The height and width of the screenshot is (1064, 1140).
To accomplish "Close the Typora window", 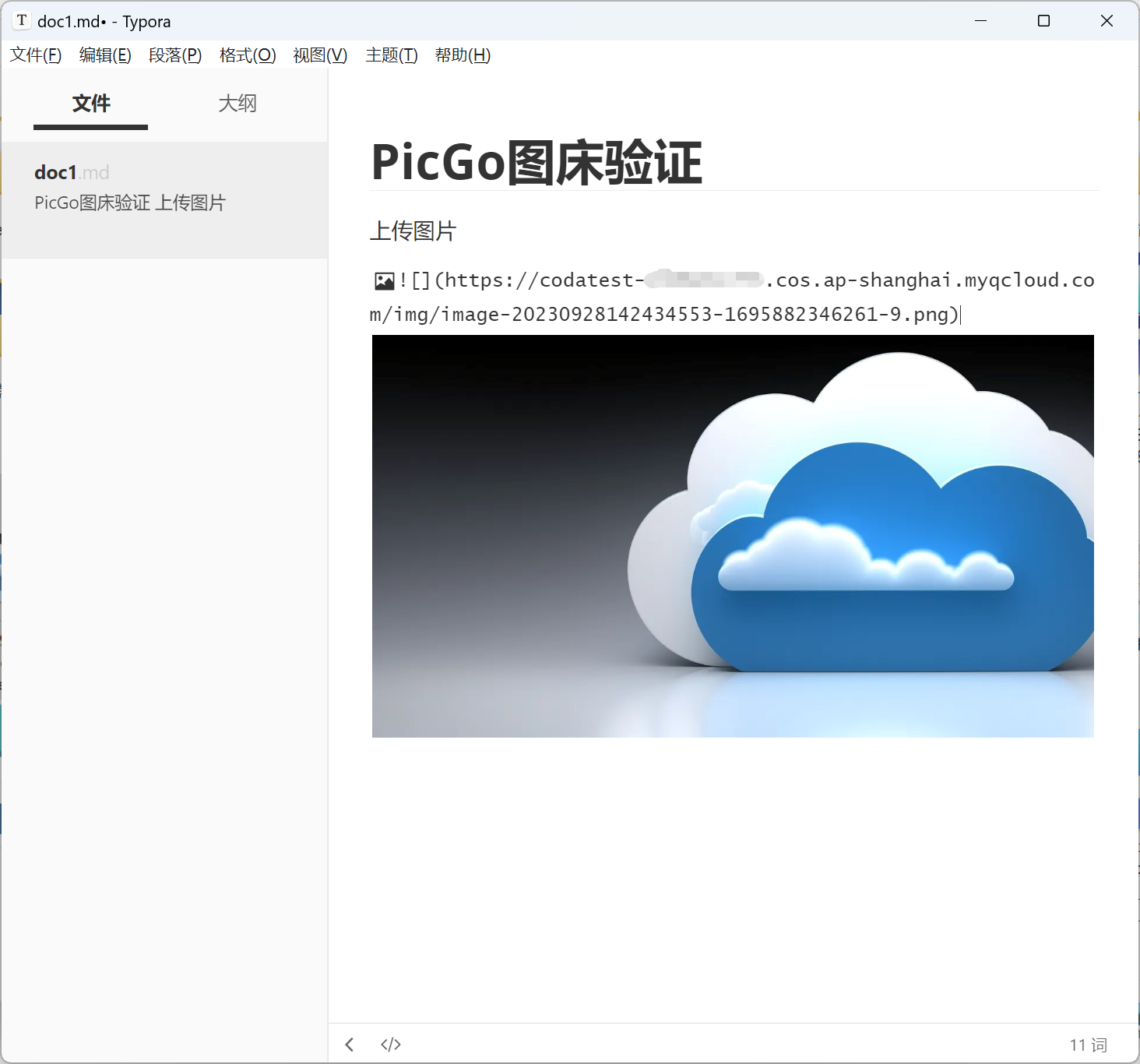I will [x=1107, y=21].
